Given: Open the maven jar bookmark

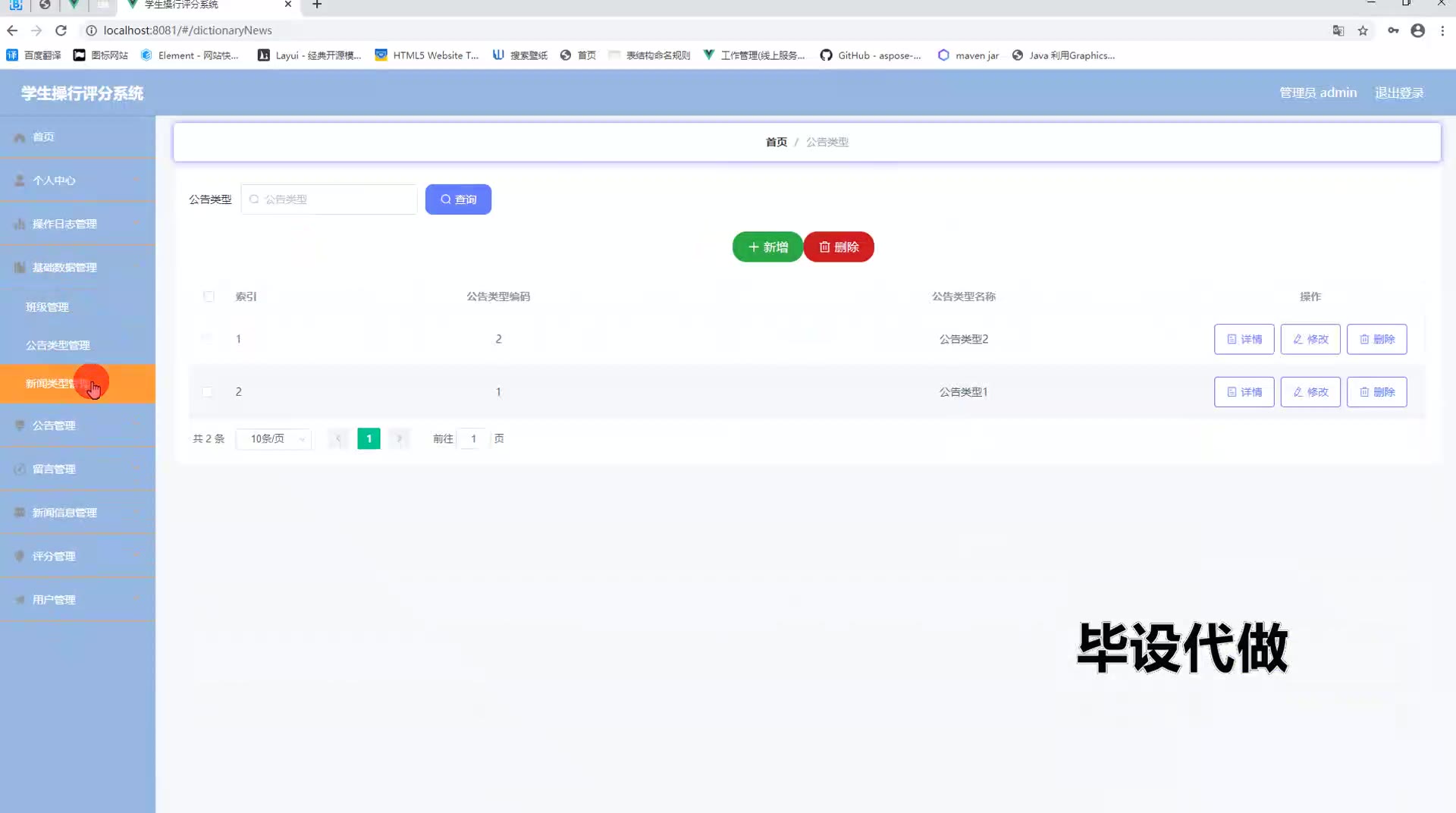Looking at the screenshot, I should [x=968, y=55].
